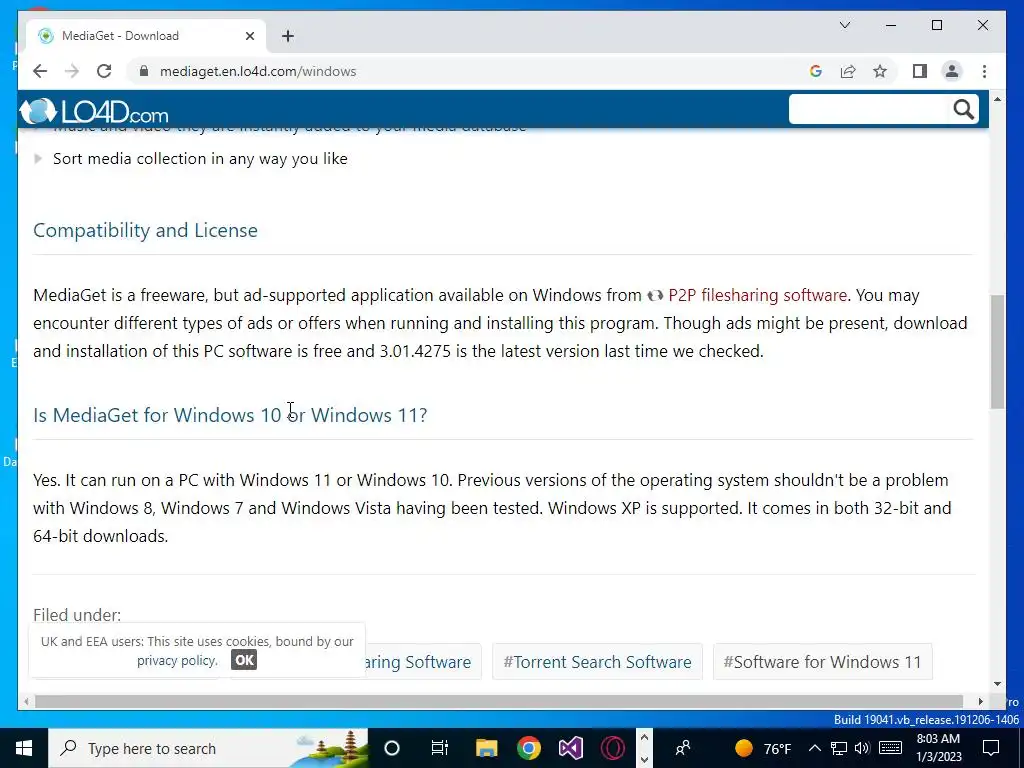Click the partially hidden 'aring Software' tag
Viewport: 1024px width, 768px height.
423,662
